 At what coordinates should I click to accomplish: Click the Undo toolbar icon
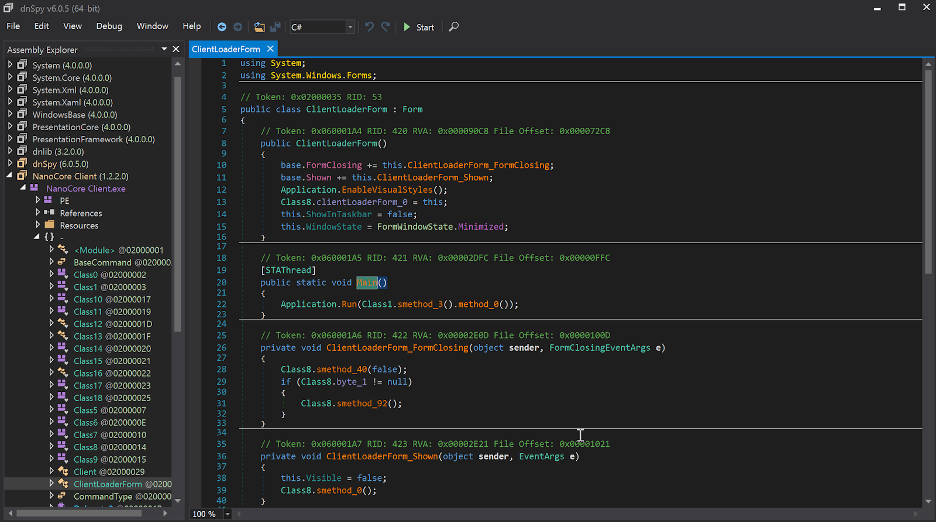point(369,27)
